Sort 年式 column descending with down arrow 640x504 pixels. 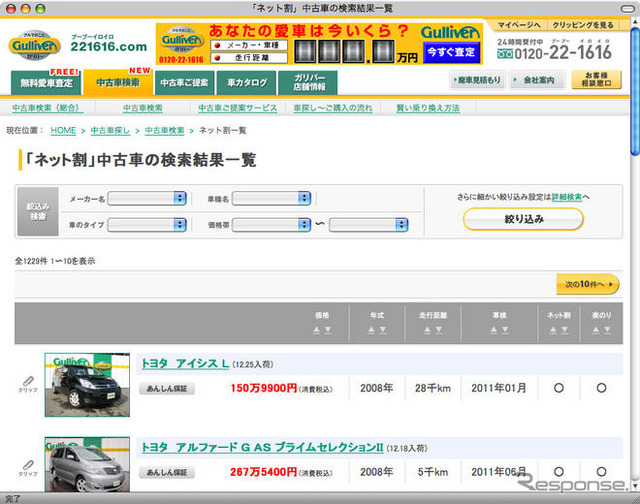[x=383, y=330]
